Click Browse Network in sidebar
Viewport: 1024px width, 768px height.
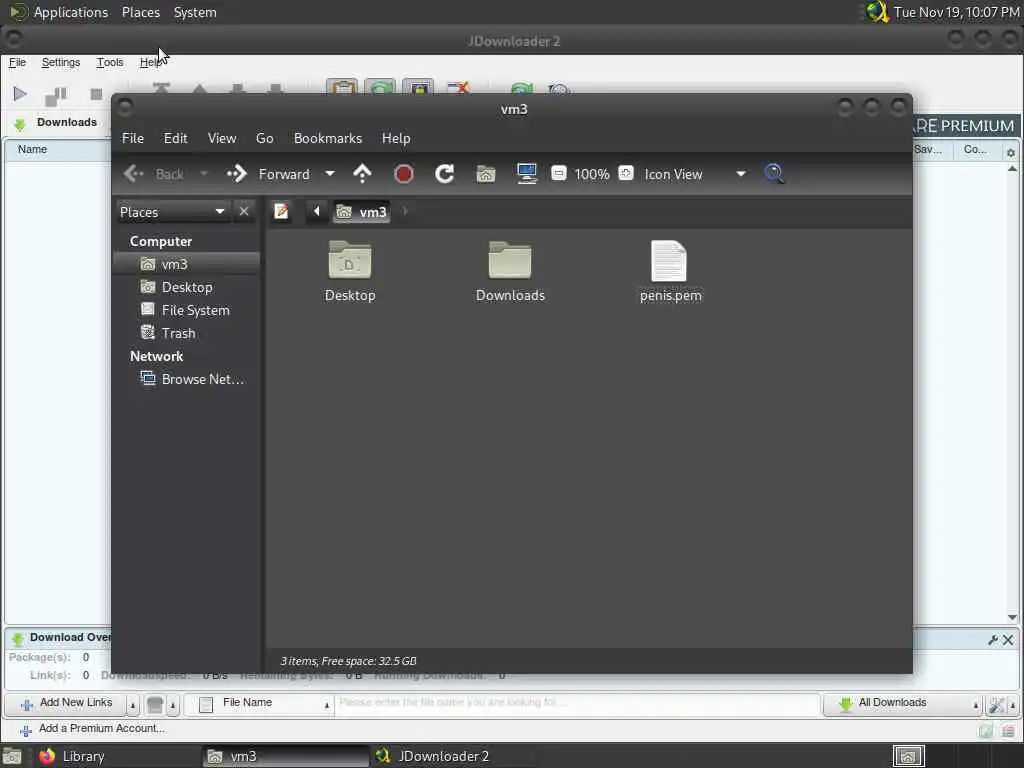[x=187, y=379]
